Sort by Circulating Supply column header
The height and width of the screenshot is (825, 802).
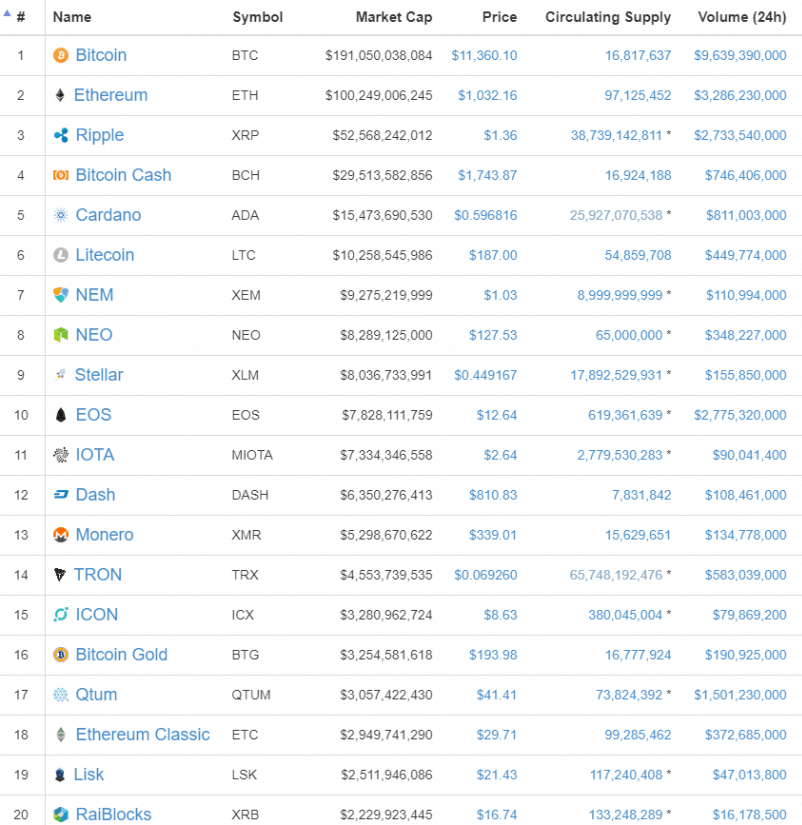[608, 17]
